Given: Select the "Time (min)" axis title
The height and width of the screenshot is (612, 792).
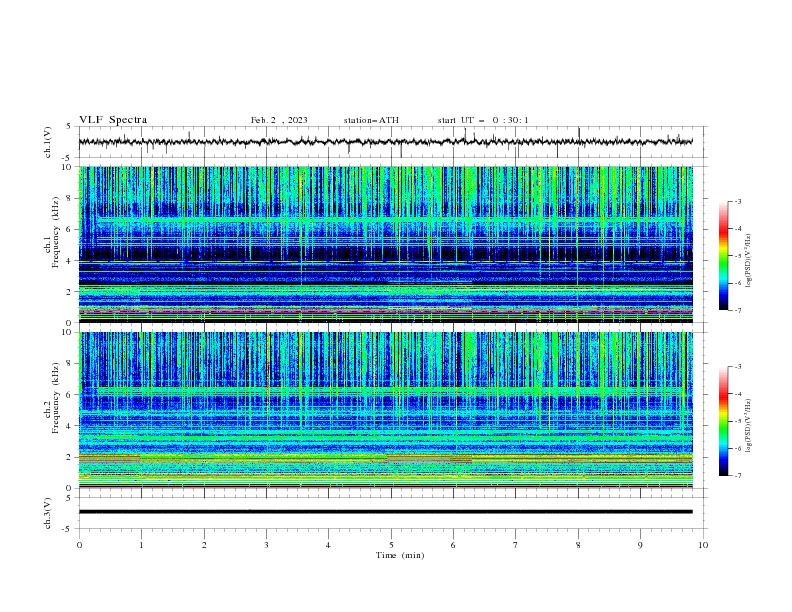Looking at the screenshot, I should pyautogui.click(x=400, y=555).
